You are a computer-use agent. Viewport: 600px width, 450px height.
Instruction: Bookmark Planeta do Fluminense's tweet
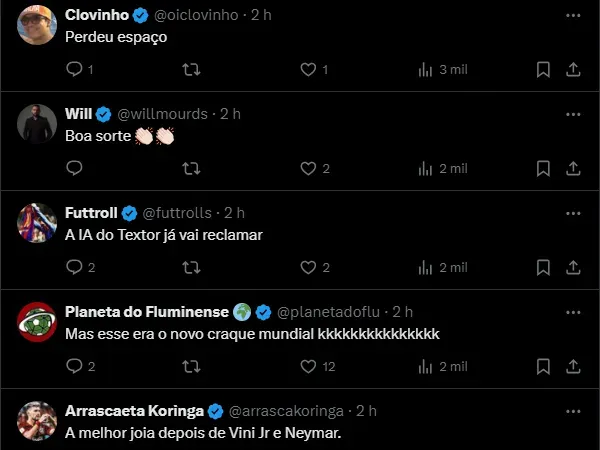(x=543, y=366)
